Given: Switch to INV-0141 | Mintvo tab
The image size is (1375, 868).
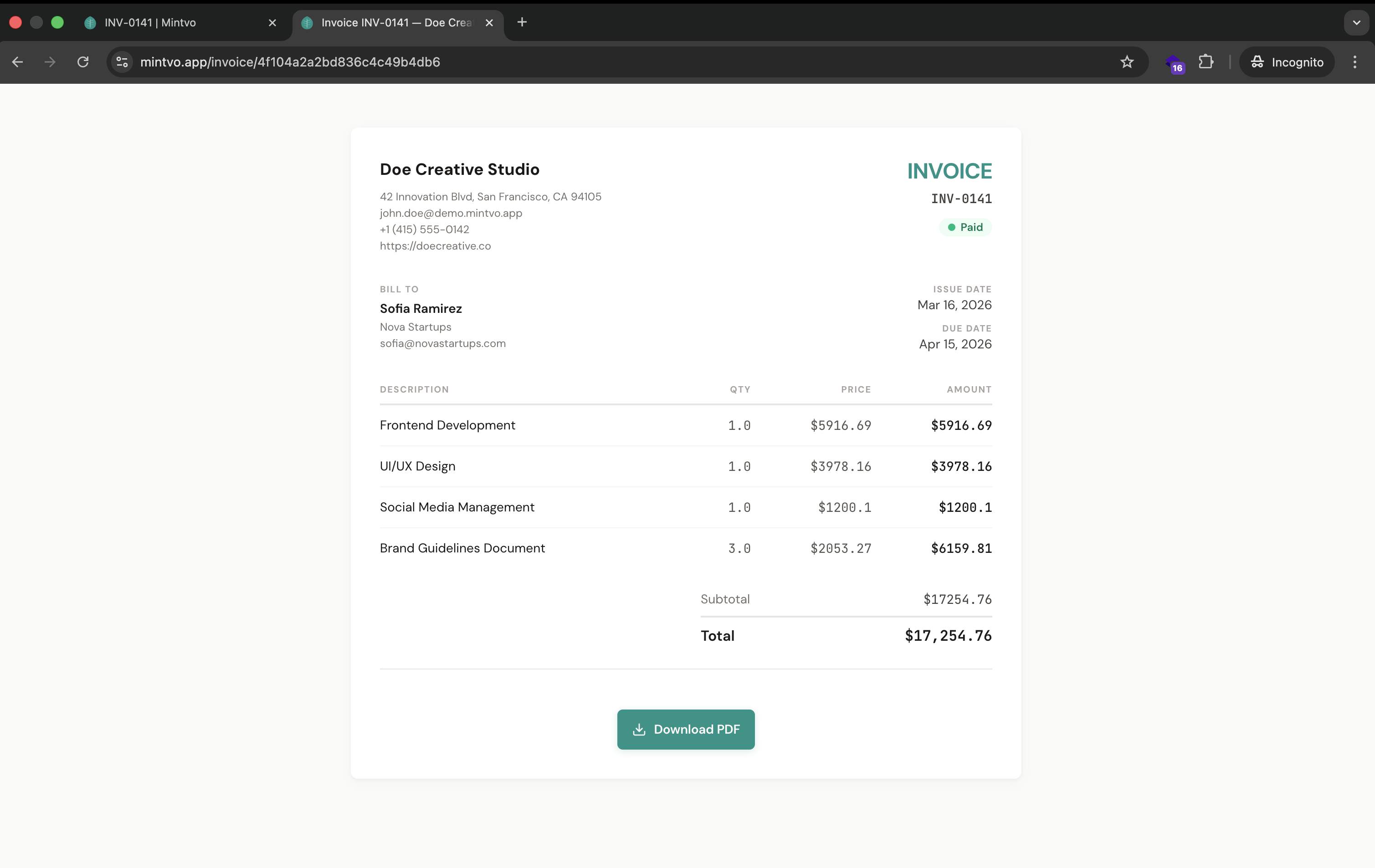Looking at the screenshot, I should pyautogui.click(x=171, y=23).
